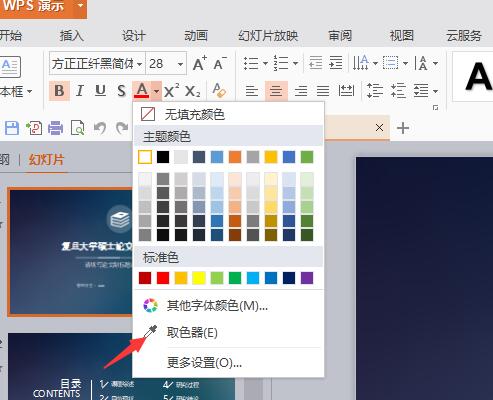Switch to the 幻灯片 panel tab
The image size is (493, 400).
pyautogui.click(x=46, y=160)
